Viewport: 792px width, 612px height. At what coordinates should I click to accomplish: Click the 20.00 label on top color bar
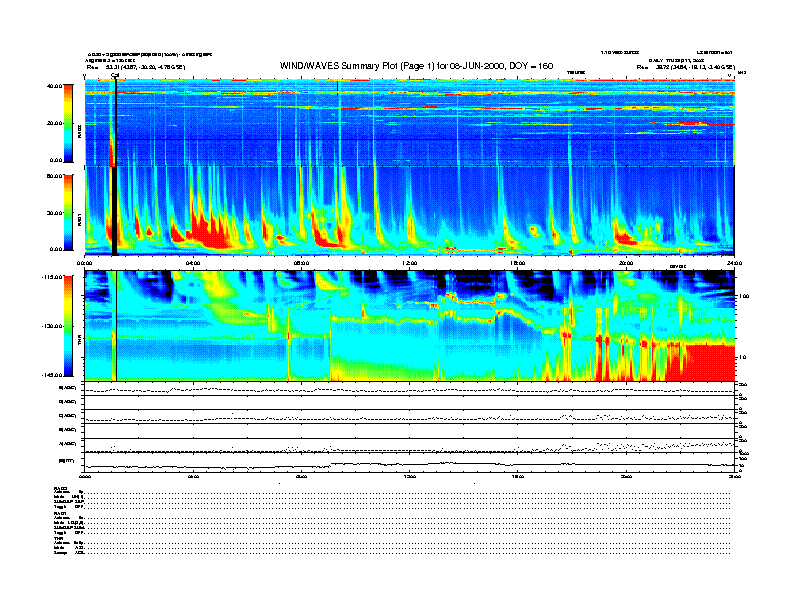coord(54,123)
